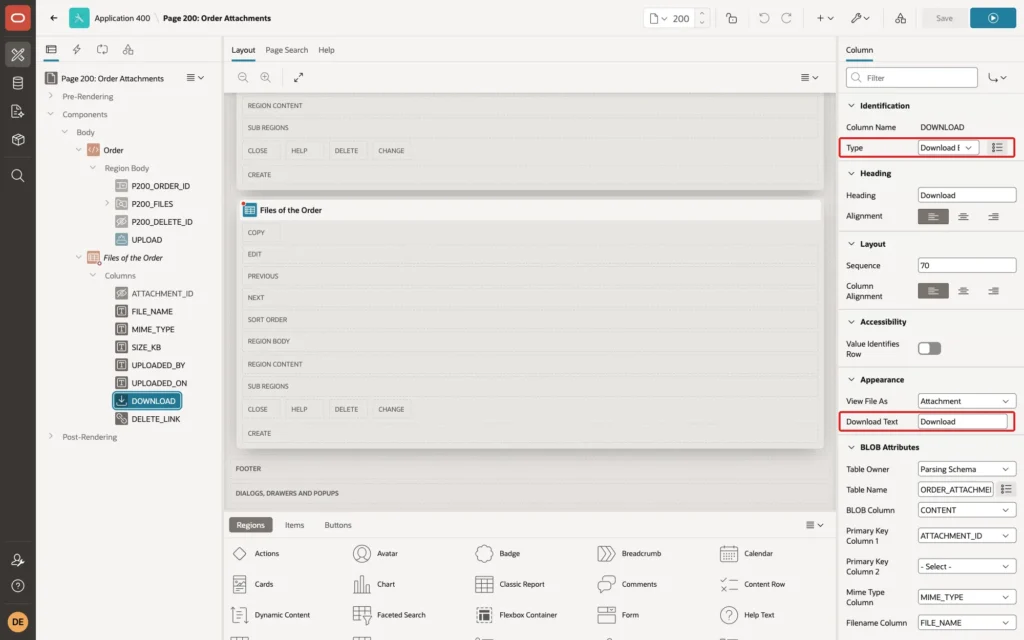Open the page selector dropdown

tap(658, 18)
